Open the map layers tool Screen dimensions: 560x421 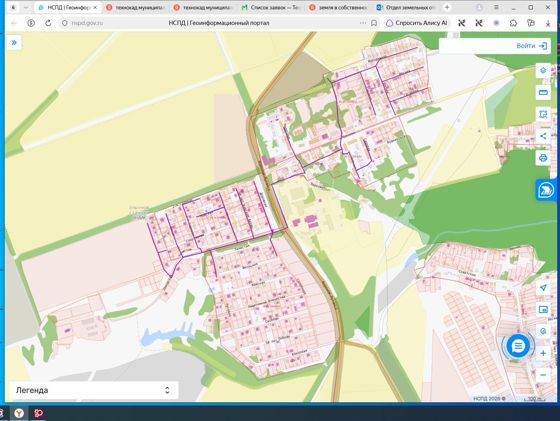coord(543,70)
